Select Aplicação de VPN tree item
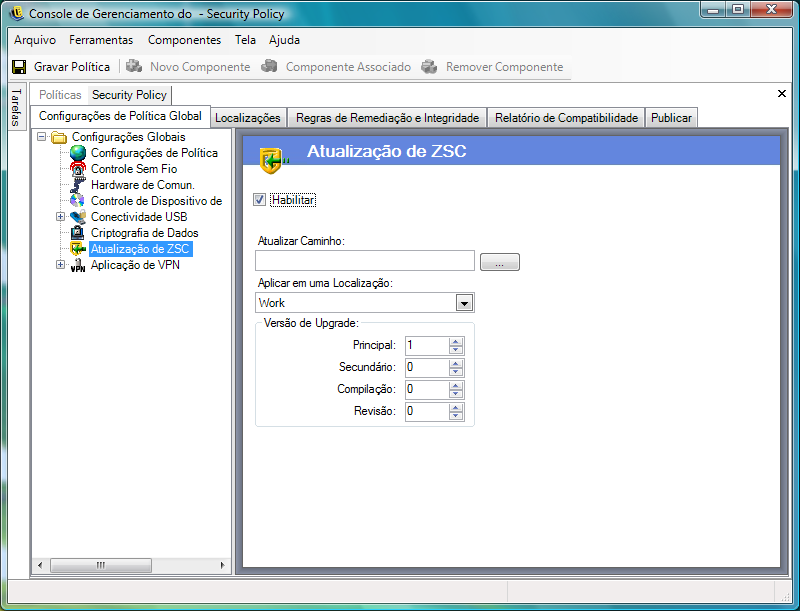 (135, 265)
